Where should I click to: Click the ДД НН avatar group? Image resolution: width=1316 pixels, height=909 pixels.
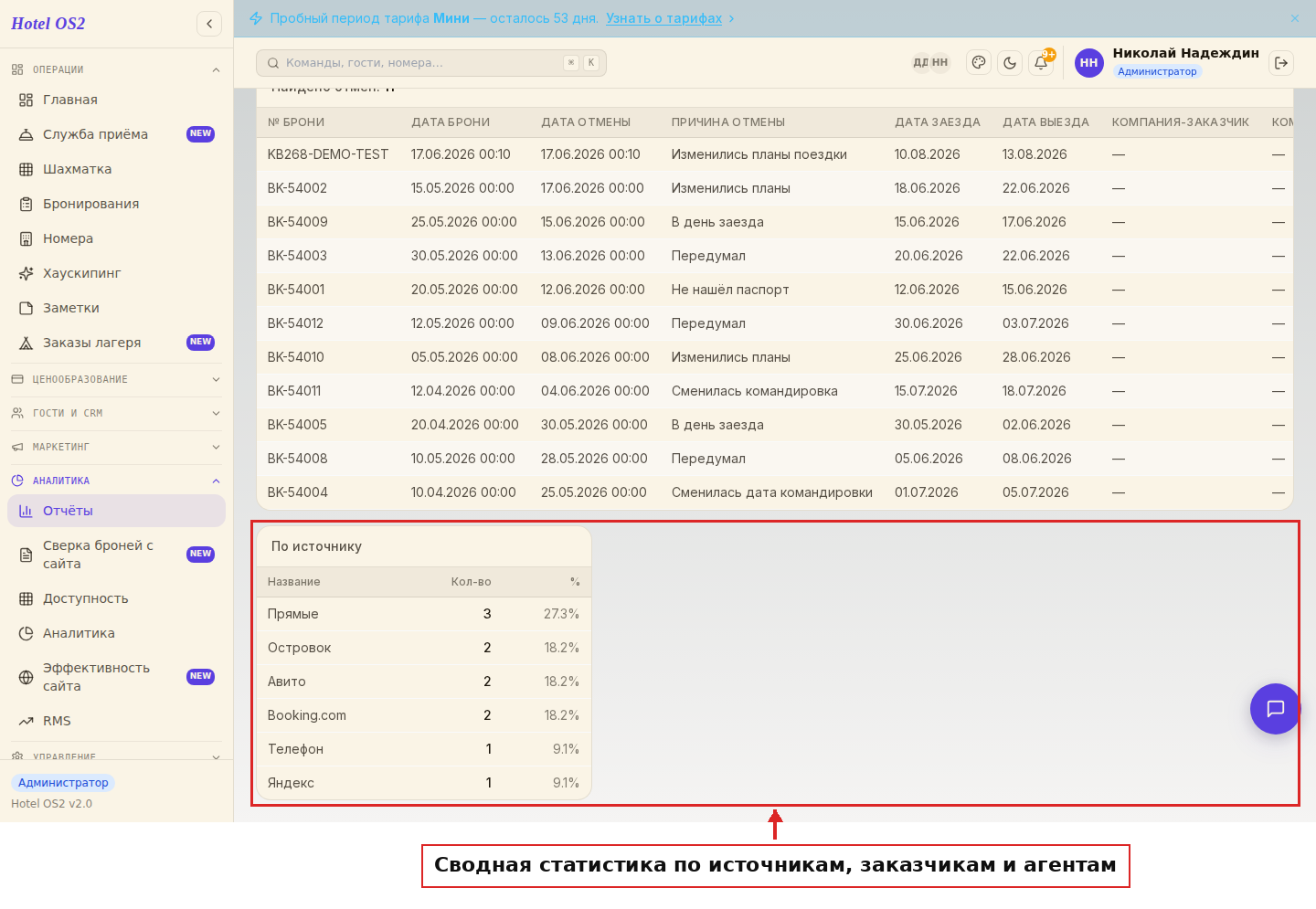click(x=930, y=63)
